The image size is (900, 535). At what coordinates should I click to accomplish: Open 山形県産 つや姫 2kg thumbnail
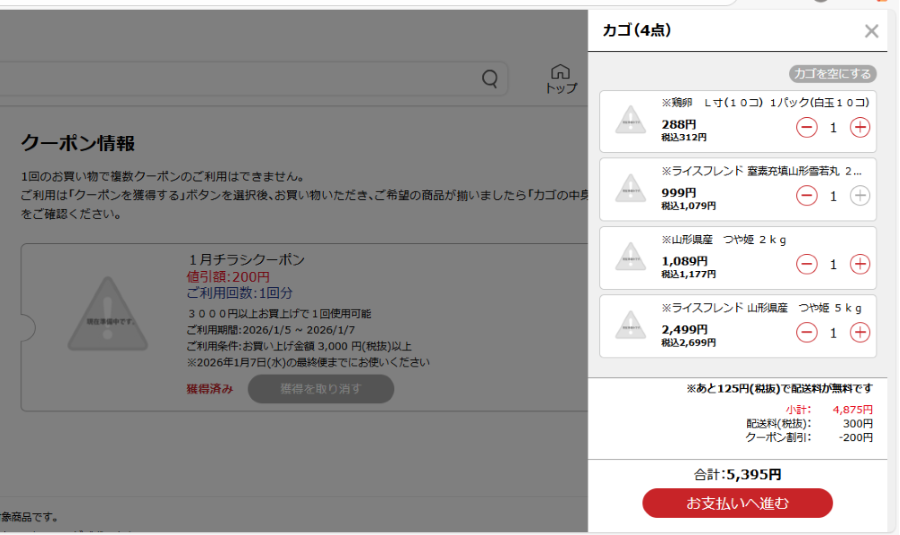click(x=630, y=257)
